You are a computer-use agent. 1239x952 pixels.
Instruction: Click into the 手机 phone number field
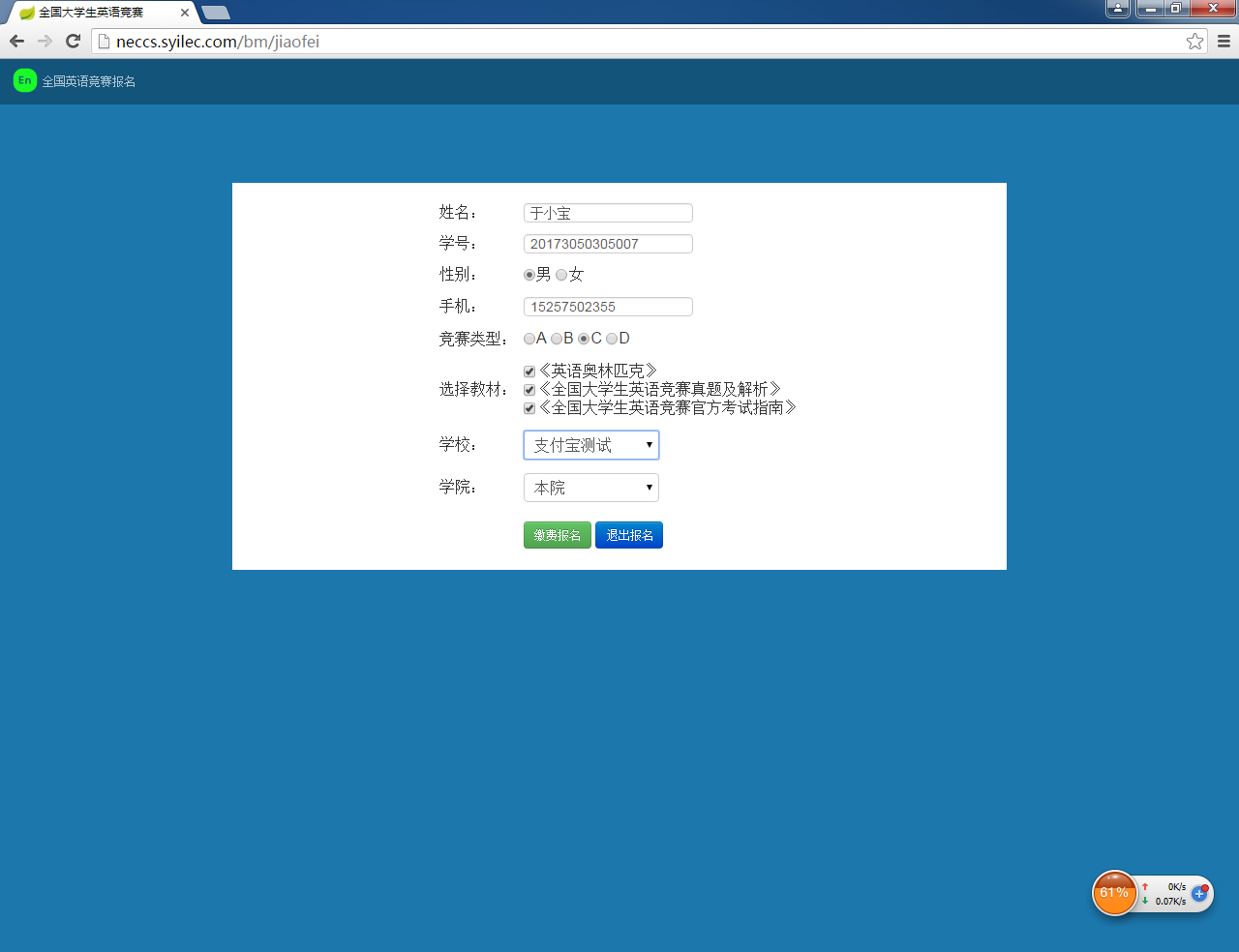(x=608, y=307)
